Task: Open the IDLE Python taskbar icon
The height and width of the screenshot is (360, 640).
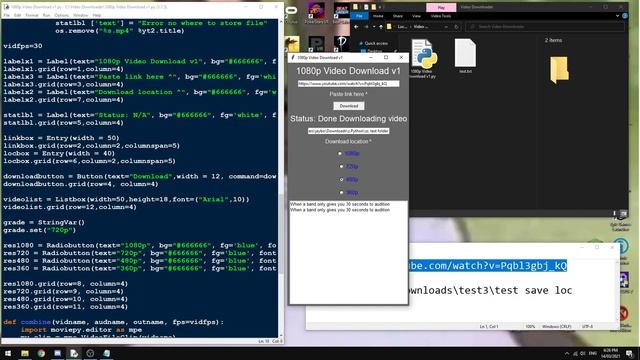Action: click(74, 353)
